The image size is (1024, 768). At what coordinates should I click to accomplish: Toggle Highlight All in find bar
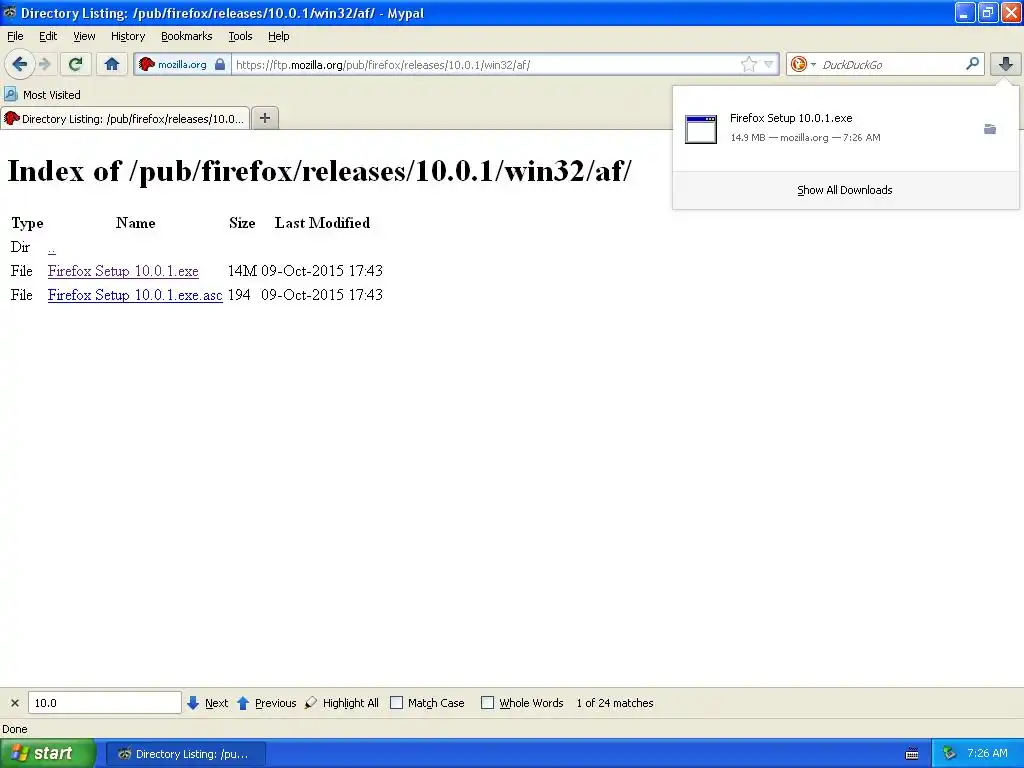click(342, 703)
